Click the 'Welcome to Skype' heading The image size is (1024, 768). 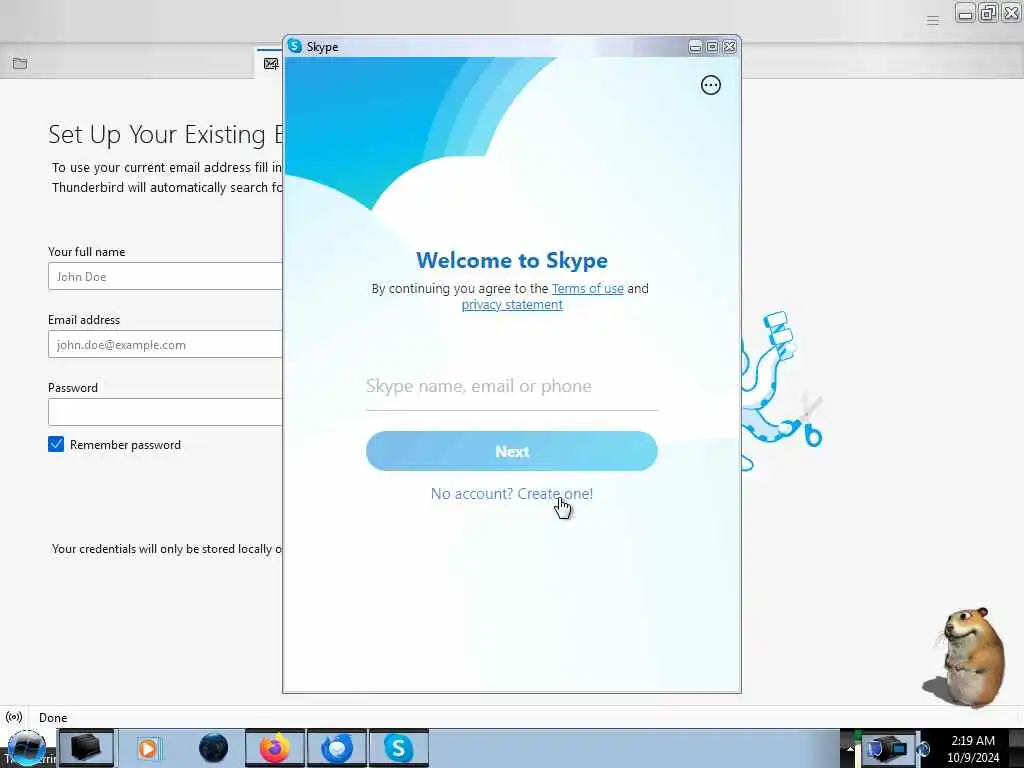pyautogui.click(x=511, y=260)
